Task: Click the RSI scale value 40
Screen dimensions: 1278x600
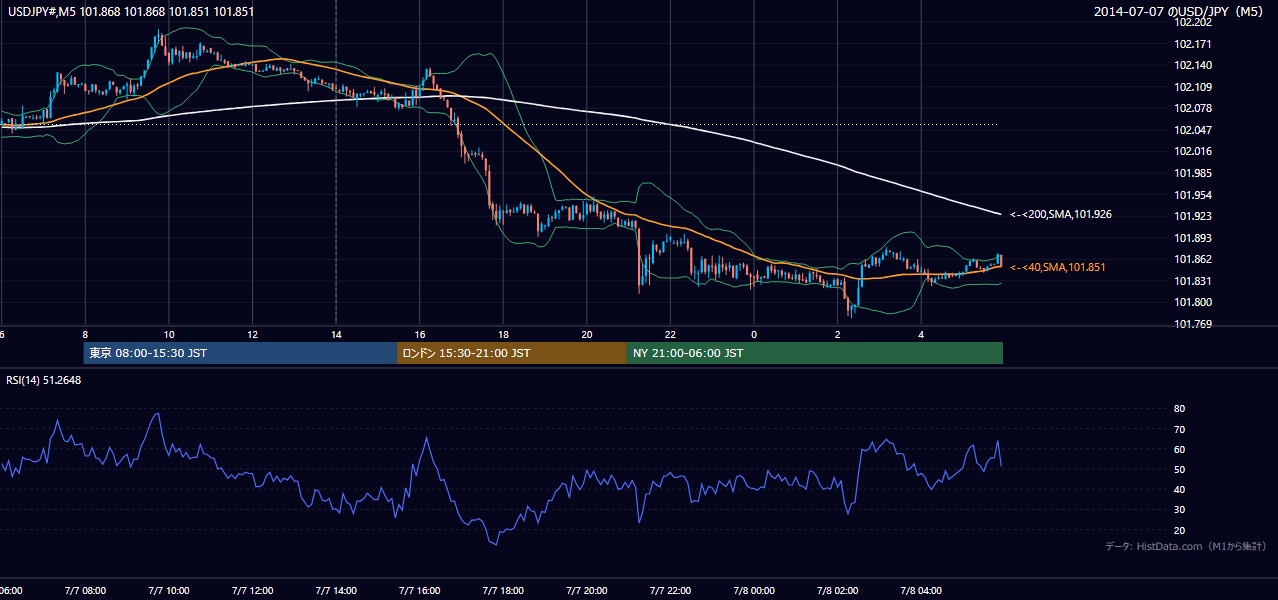Action: coord(1180,489)
